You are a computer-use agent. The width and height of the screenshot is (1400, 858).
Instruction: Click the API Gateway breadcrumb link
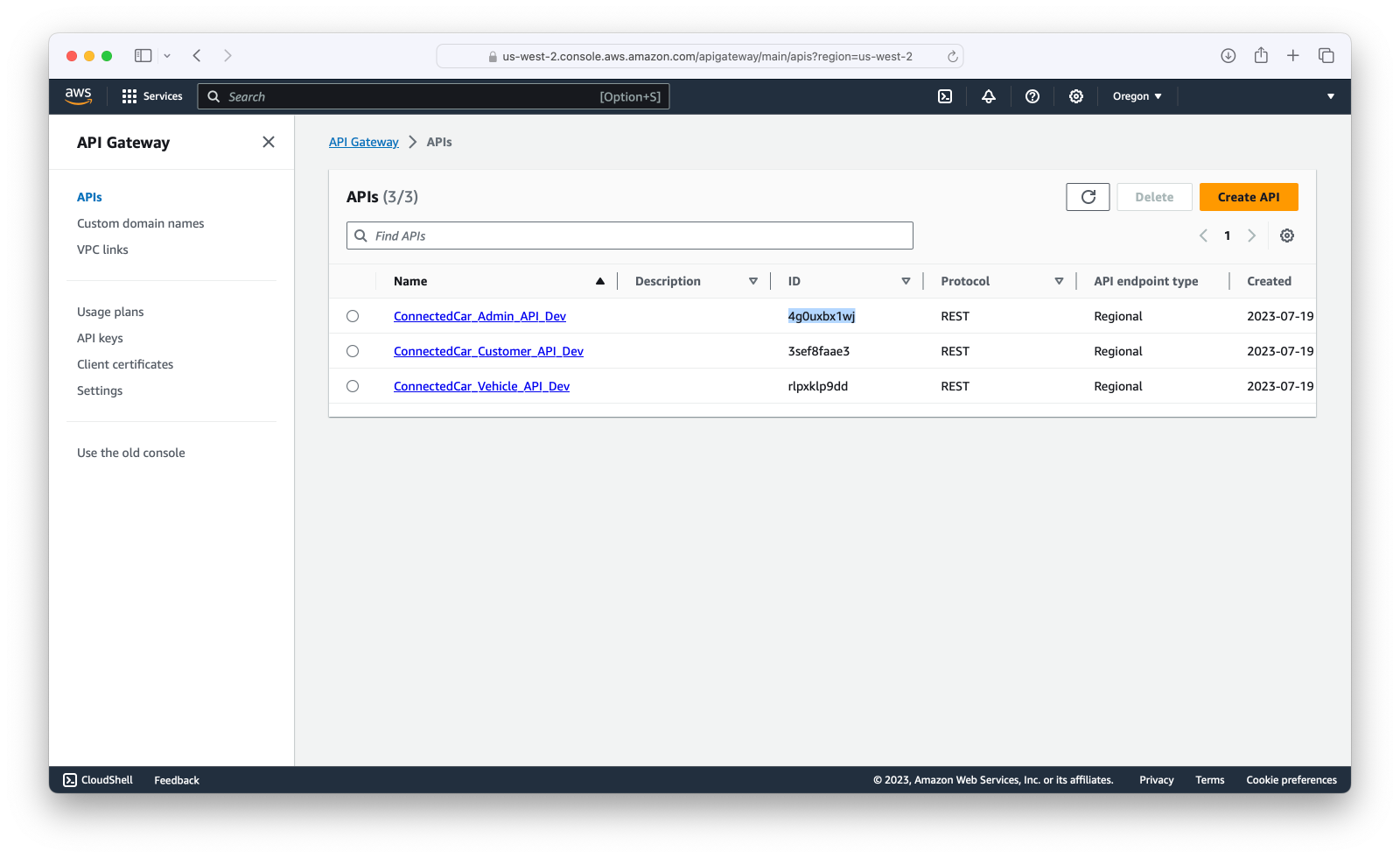363,142
